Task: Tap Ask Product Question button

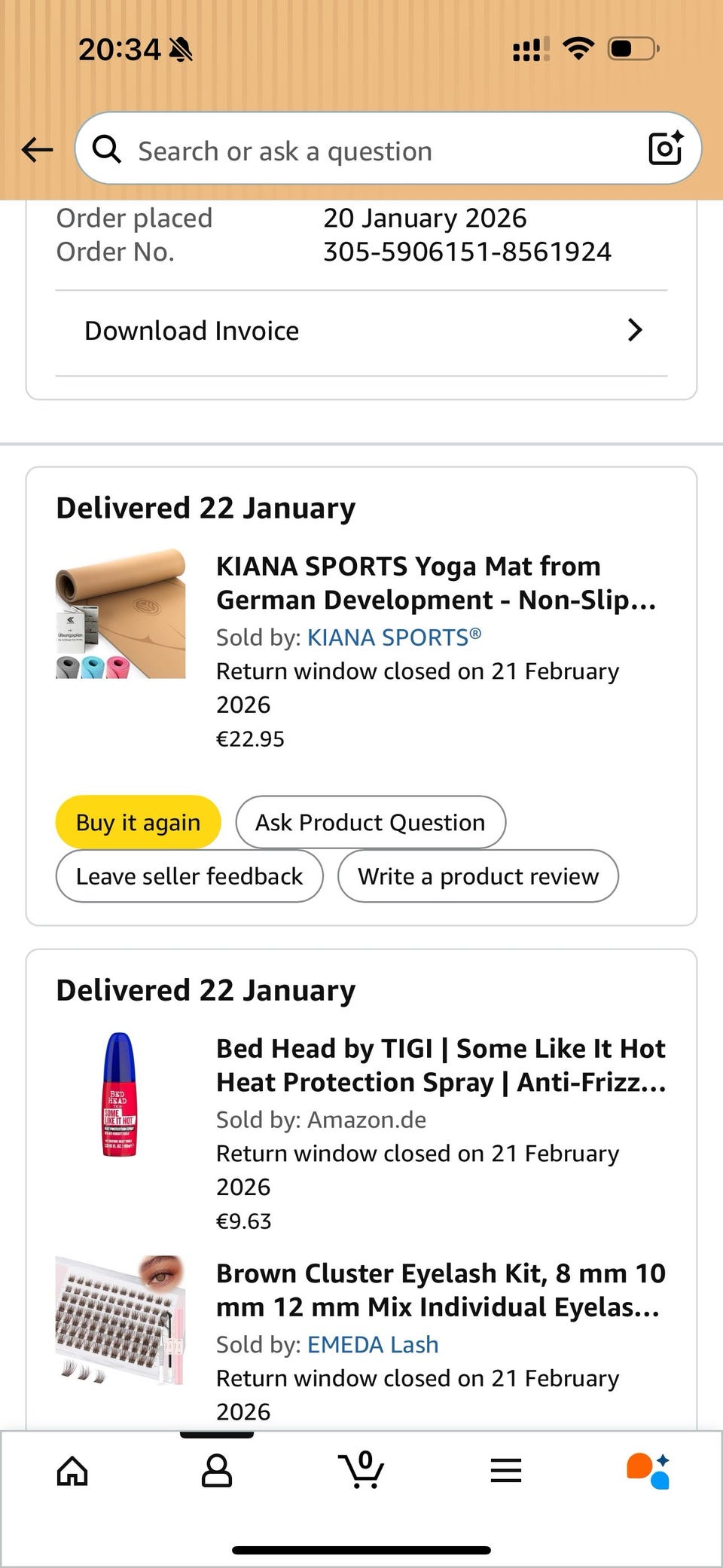Action: point(371,822)
